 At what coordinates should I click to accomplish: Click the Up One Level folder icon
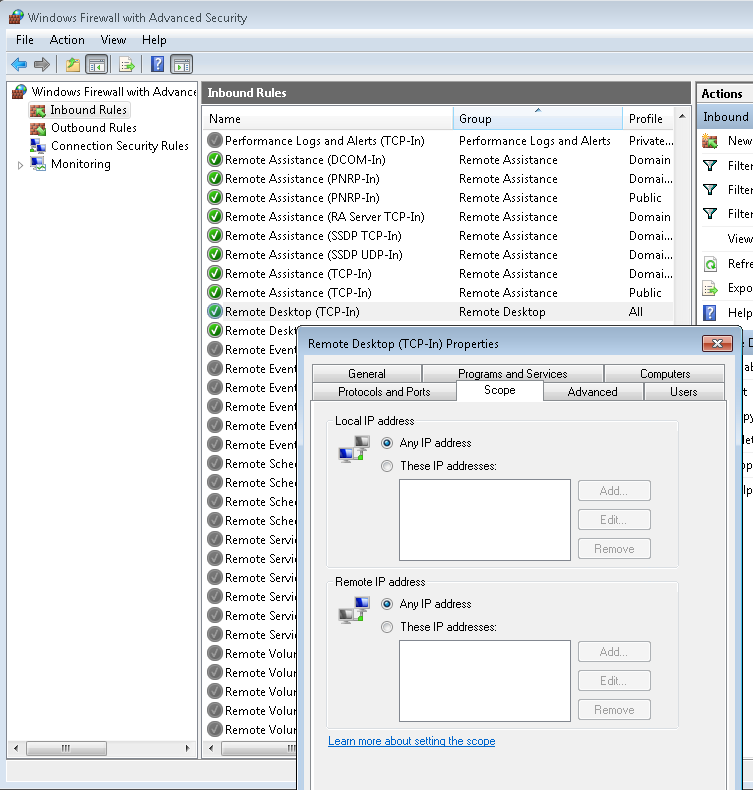72,65
